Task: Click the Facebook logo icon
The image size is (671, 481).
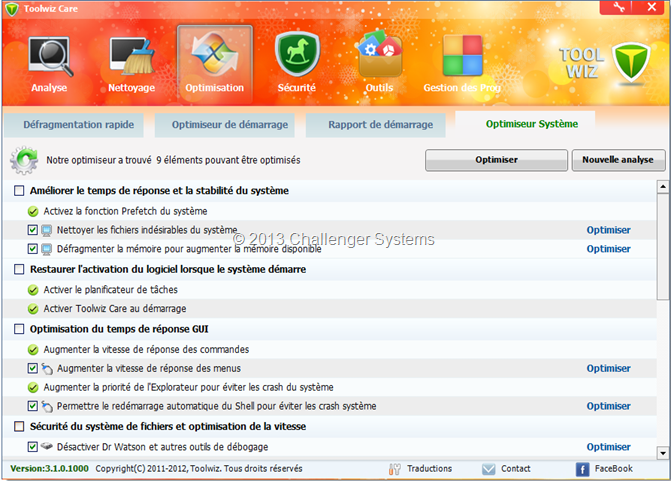Action: [x=582, y=469]
